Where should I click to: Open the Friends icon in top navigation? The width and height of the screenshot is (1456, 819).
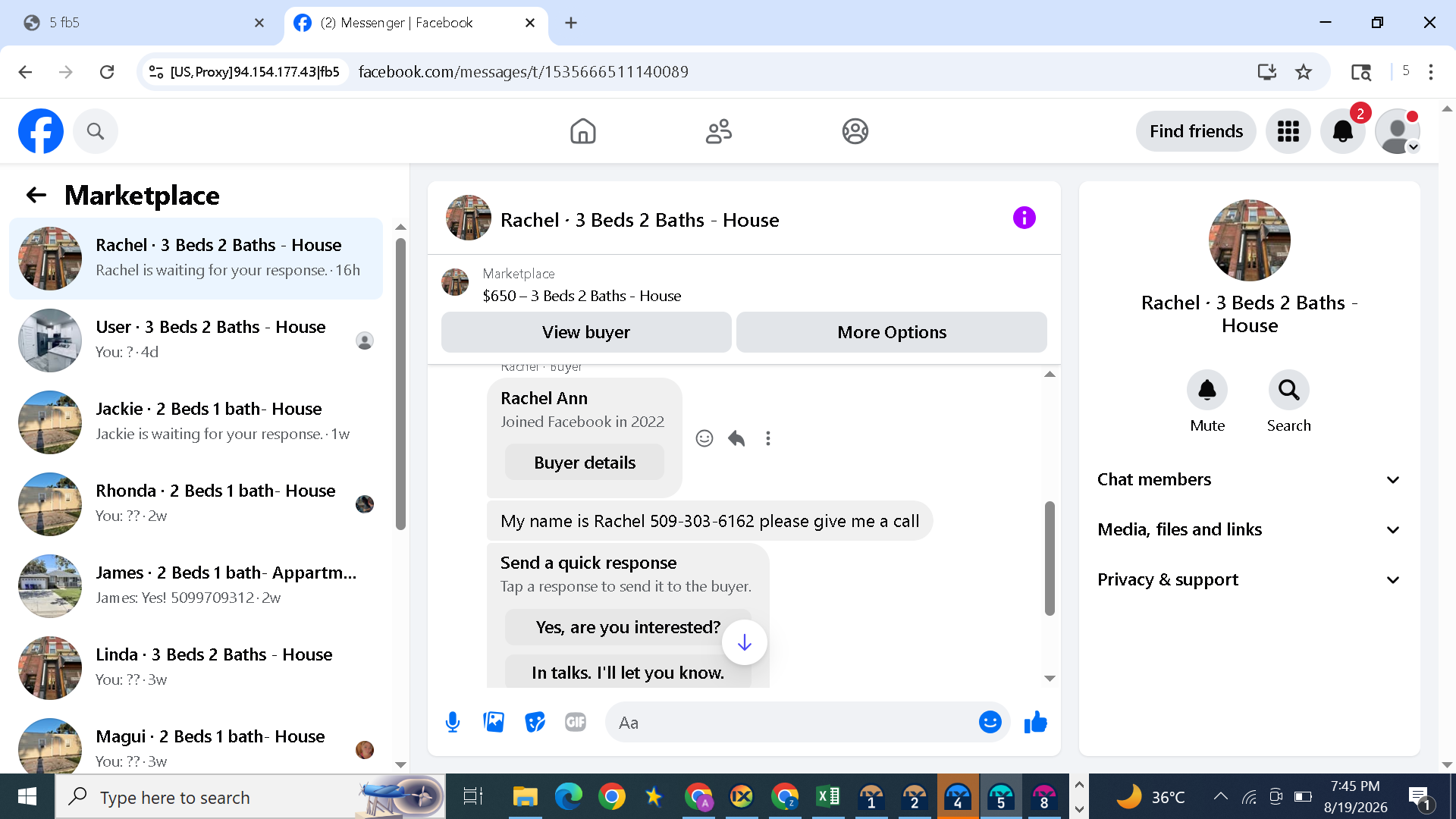coord(719,131)
